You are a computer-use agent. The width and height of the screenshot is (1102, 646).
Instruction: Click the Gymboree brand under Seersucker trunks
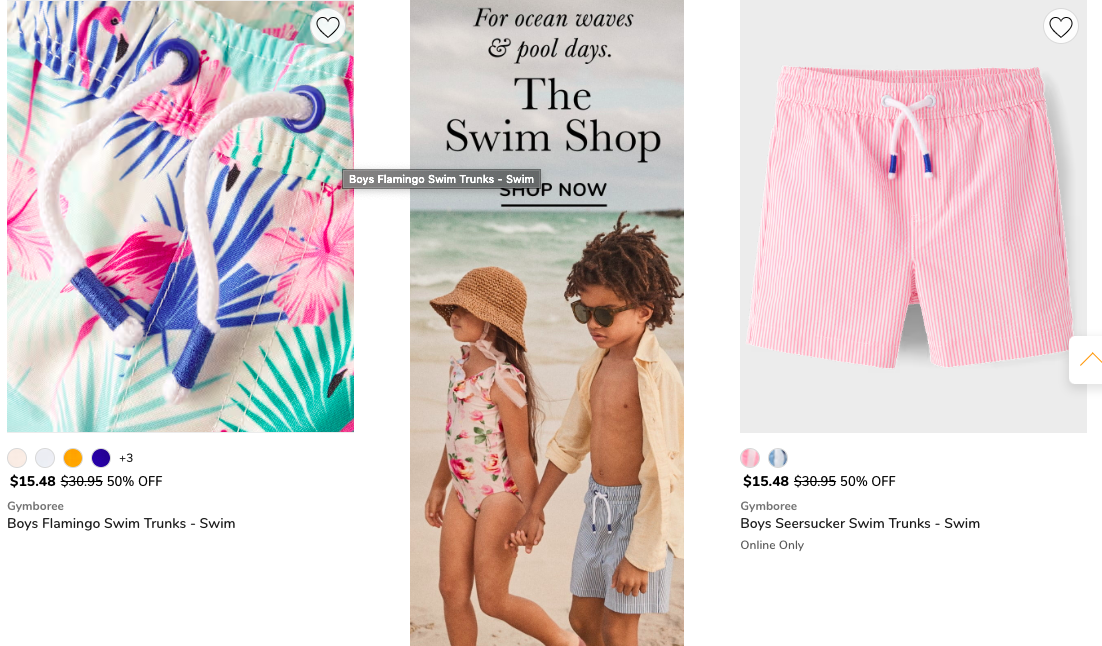768,506
